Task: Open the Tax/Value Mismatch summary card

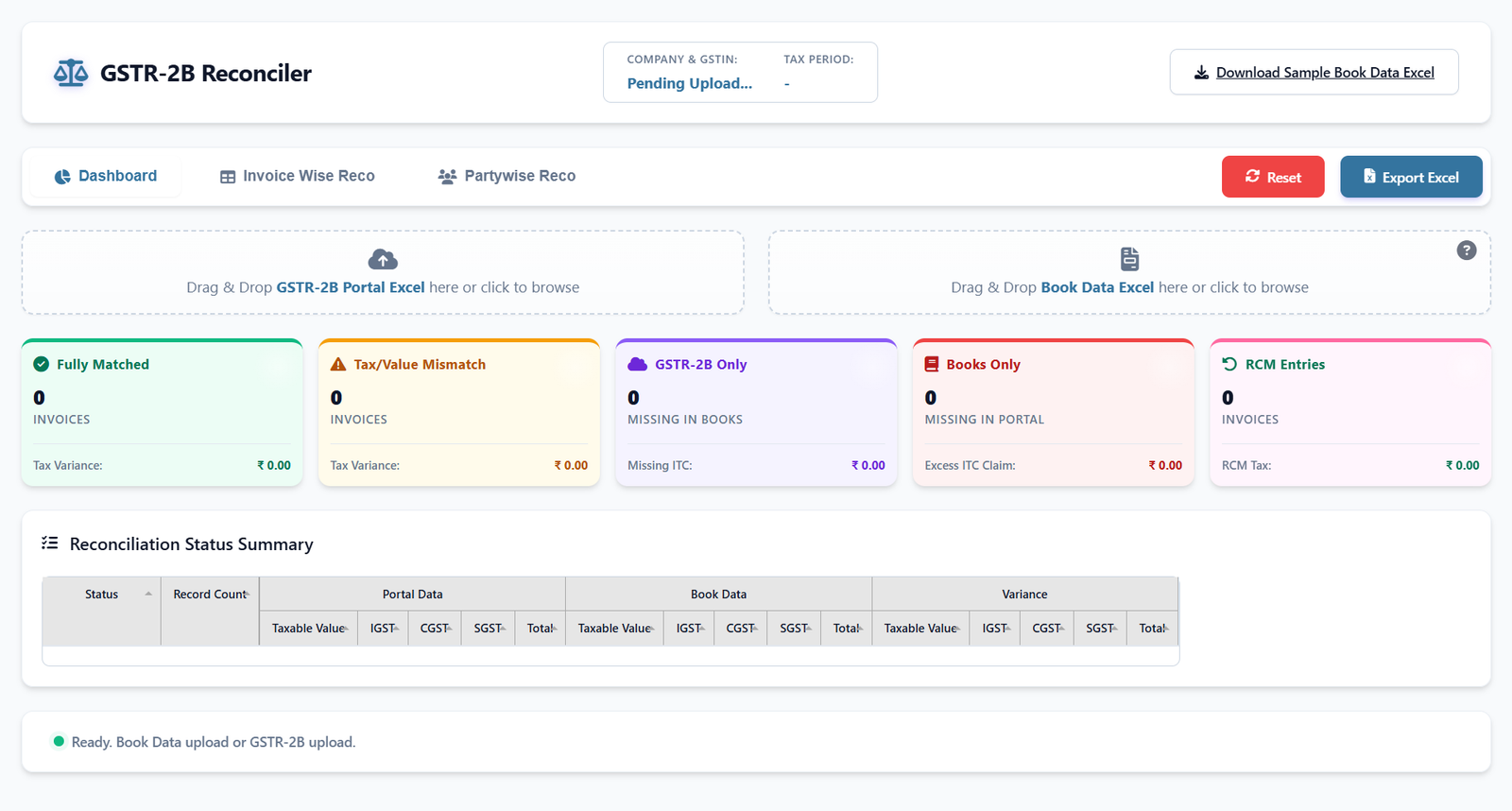Action: (459, 413)
